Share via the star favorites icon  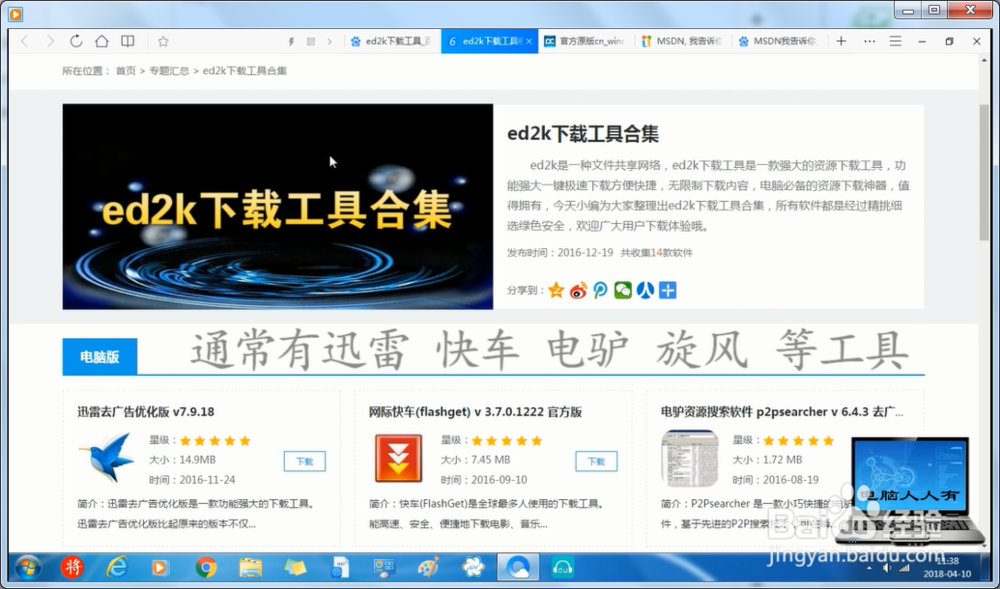pos(556,290)
